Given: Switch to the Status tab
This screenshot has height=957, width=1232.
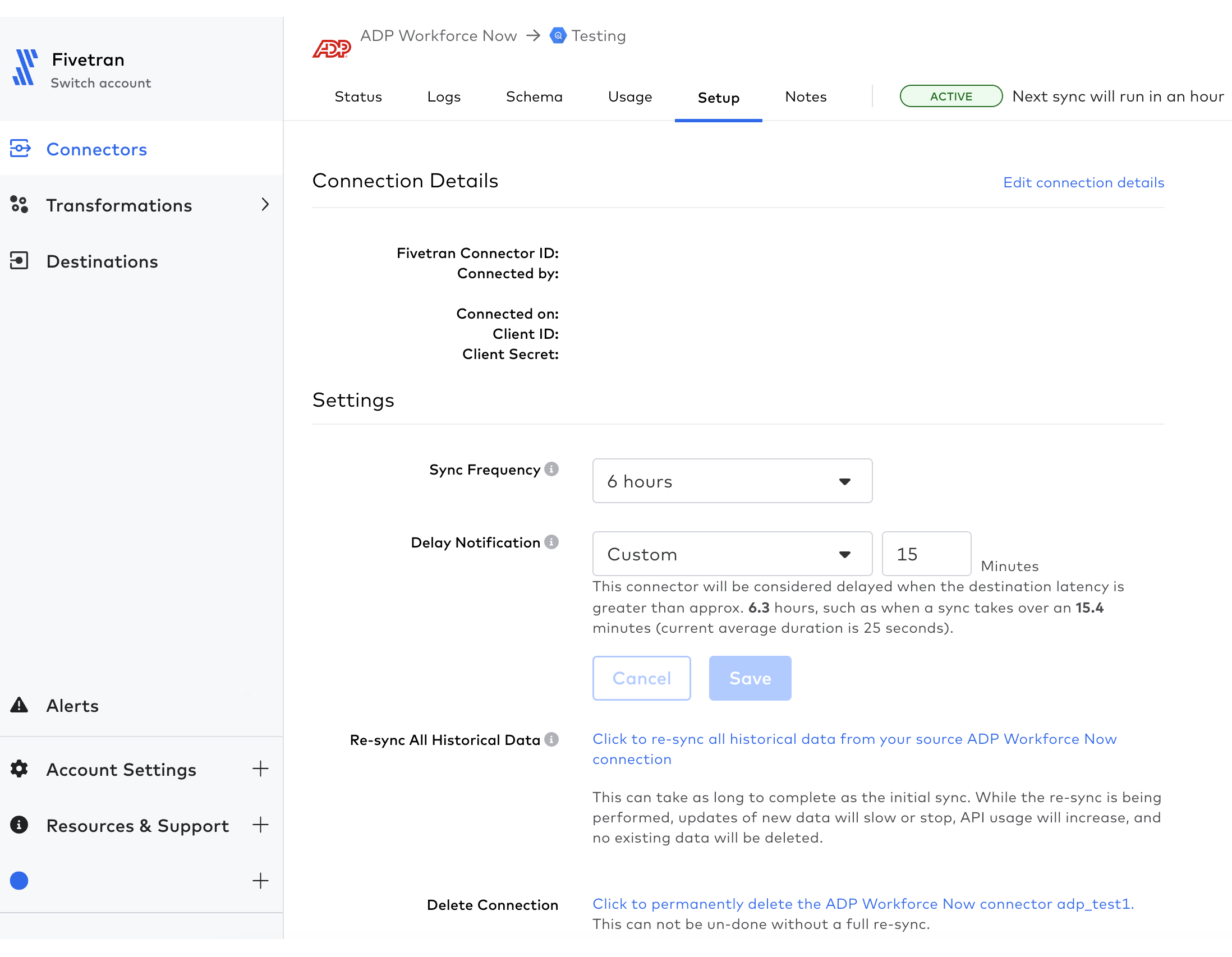Looking at the screenshot, I should (x=357, y=97).
